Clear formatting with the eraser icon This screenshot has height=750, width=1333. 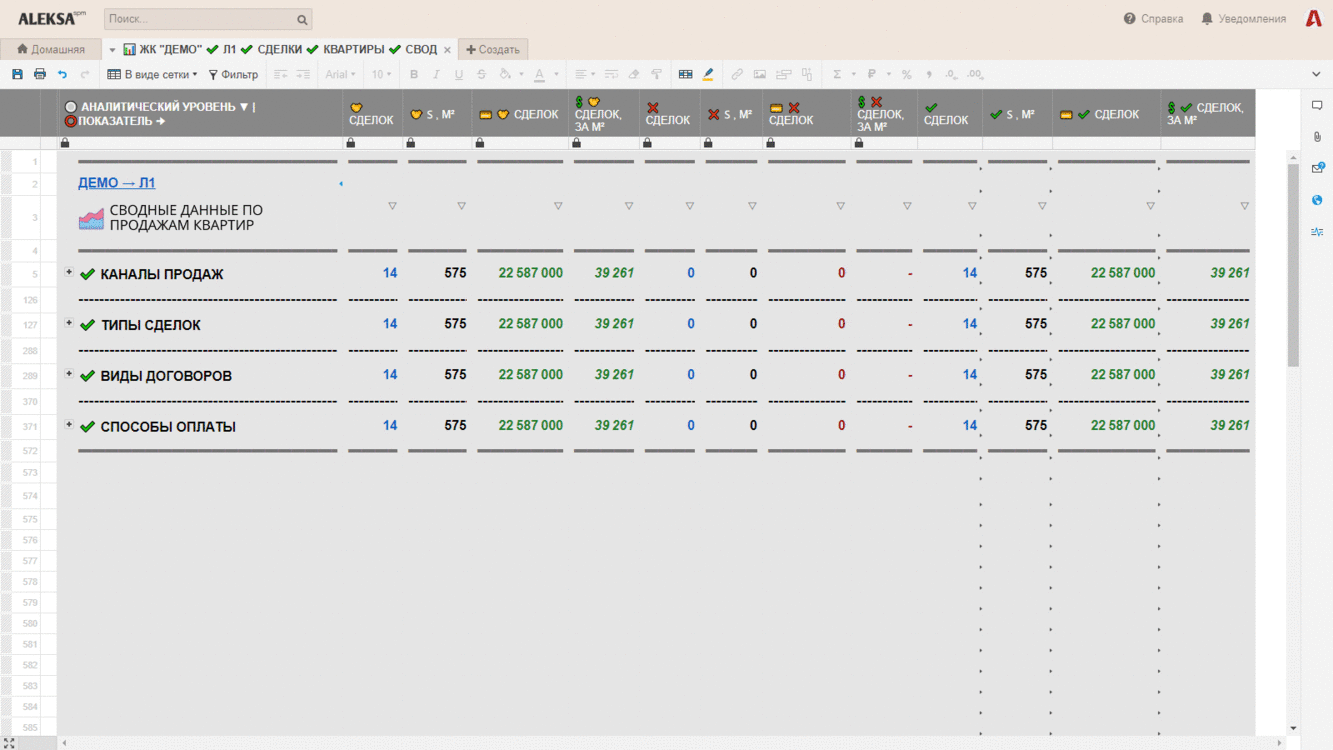pyautogui.click(x=634, y=74)
